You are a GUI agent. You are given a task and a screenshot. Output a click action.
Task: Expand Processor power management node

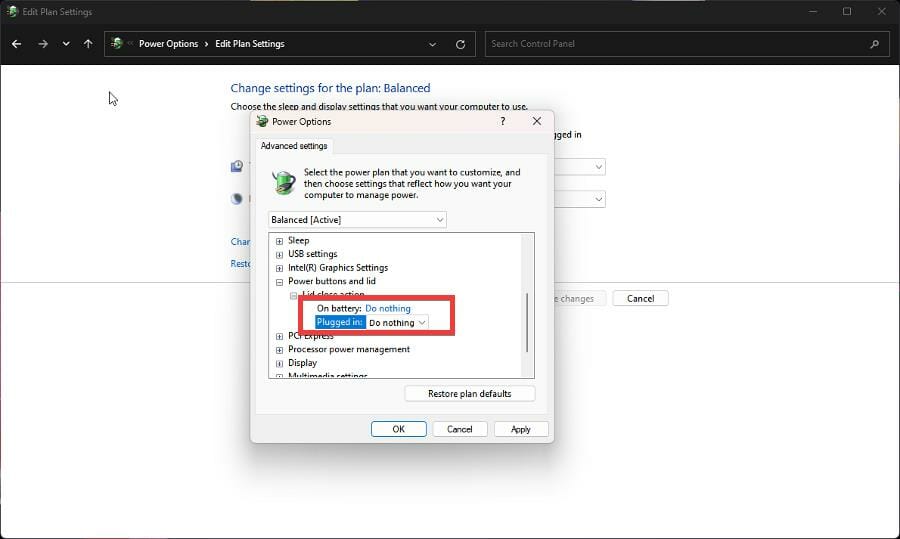(280, 350)
